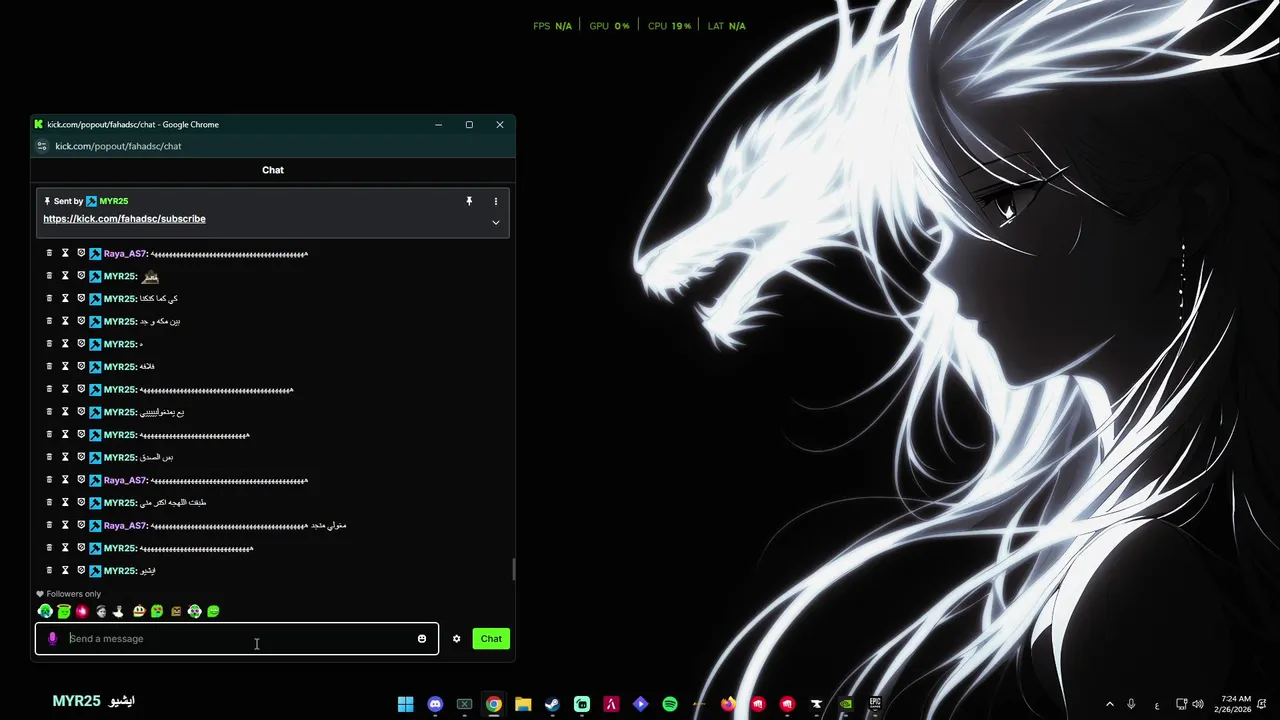The image size is (1280, 720).
Task: Open Steam from the taskbar
Action: (x=552, y=704)
